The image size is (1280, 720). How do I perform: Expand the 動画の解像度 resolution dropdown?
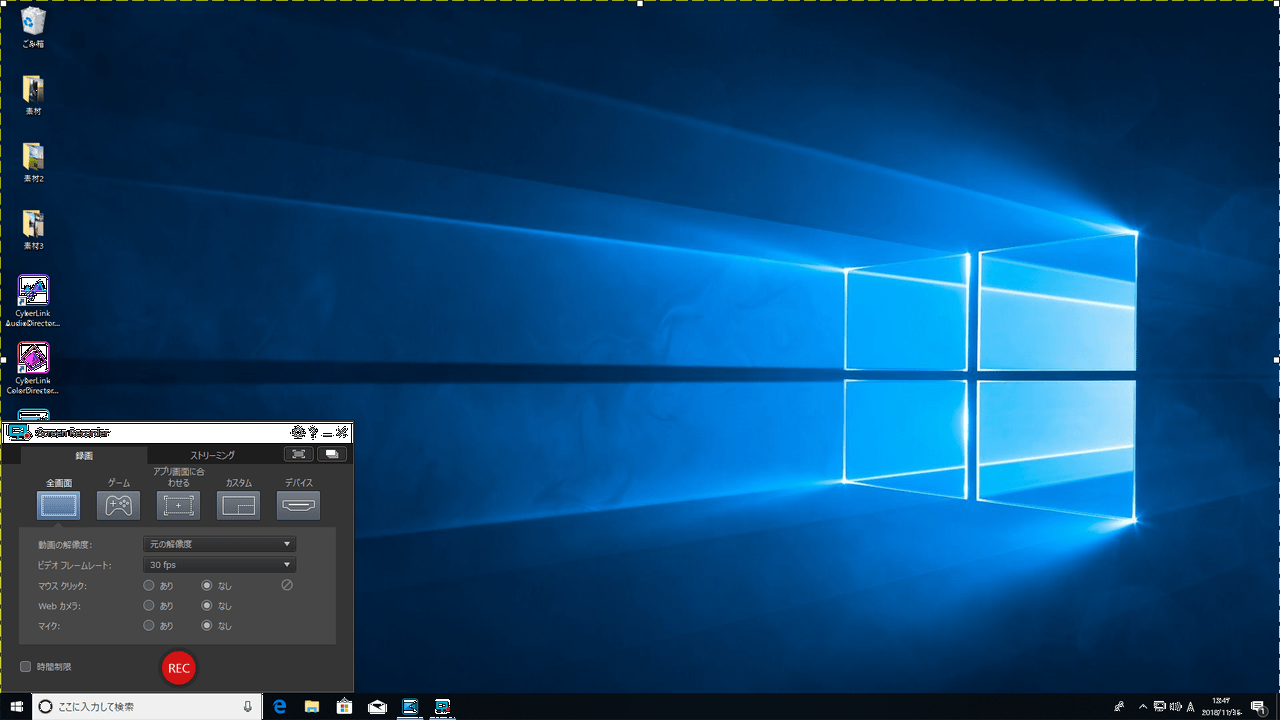(219, 544)
